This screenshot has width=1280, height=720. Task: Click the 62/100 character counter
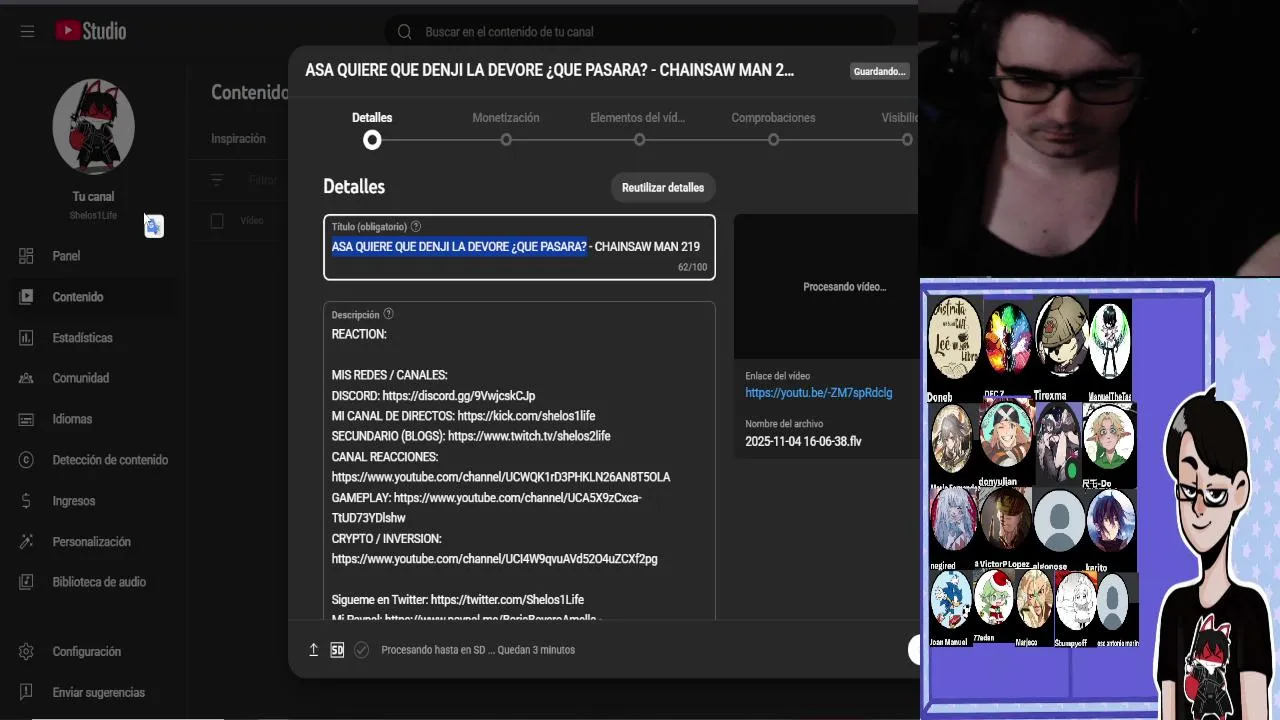[x=692, y=267]
